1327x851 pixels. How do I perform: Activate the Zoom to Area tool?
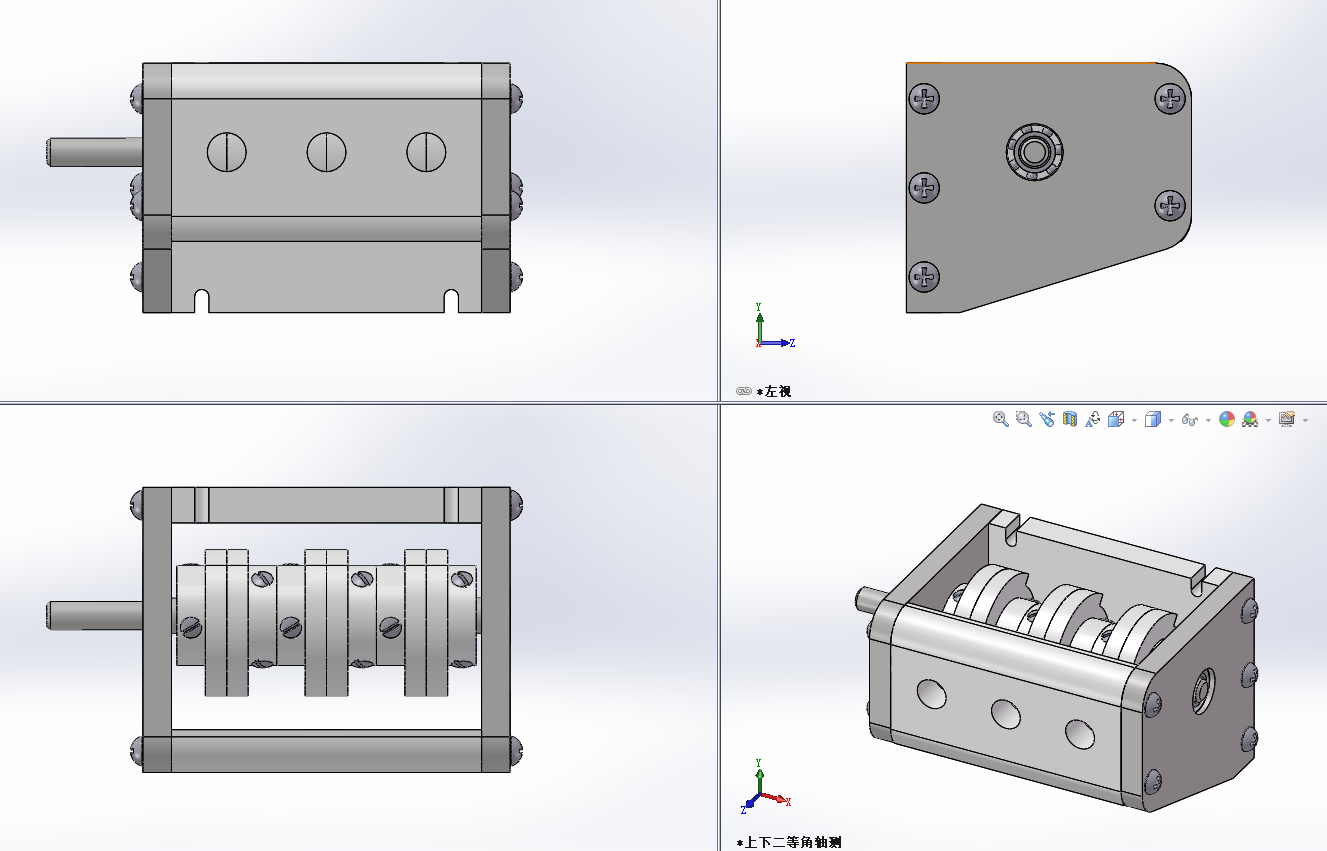(x=1023, y=420)
